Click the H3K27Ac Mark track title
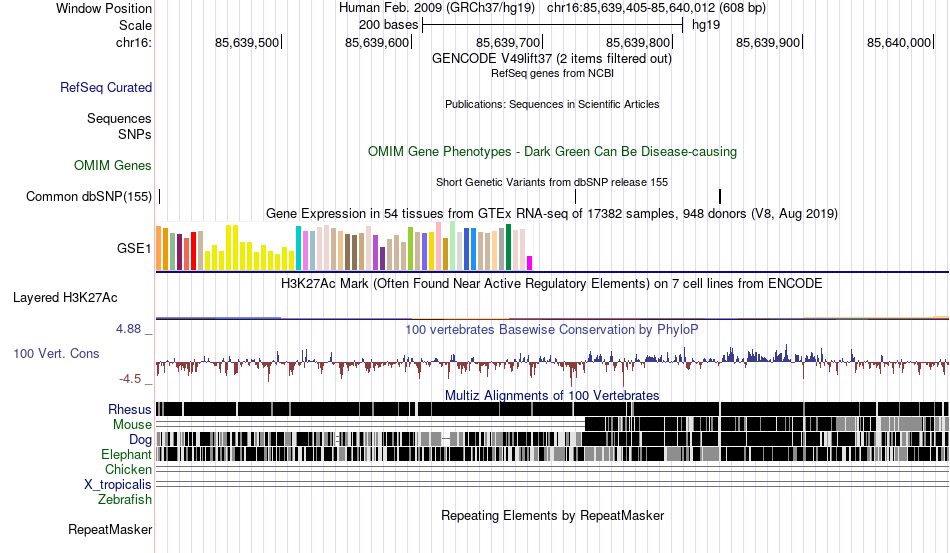Image resolution: width=950 pixels, height=553 pixels. (552, 283)
